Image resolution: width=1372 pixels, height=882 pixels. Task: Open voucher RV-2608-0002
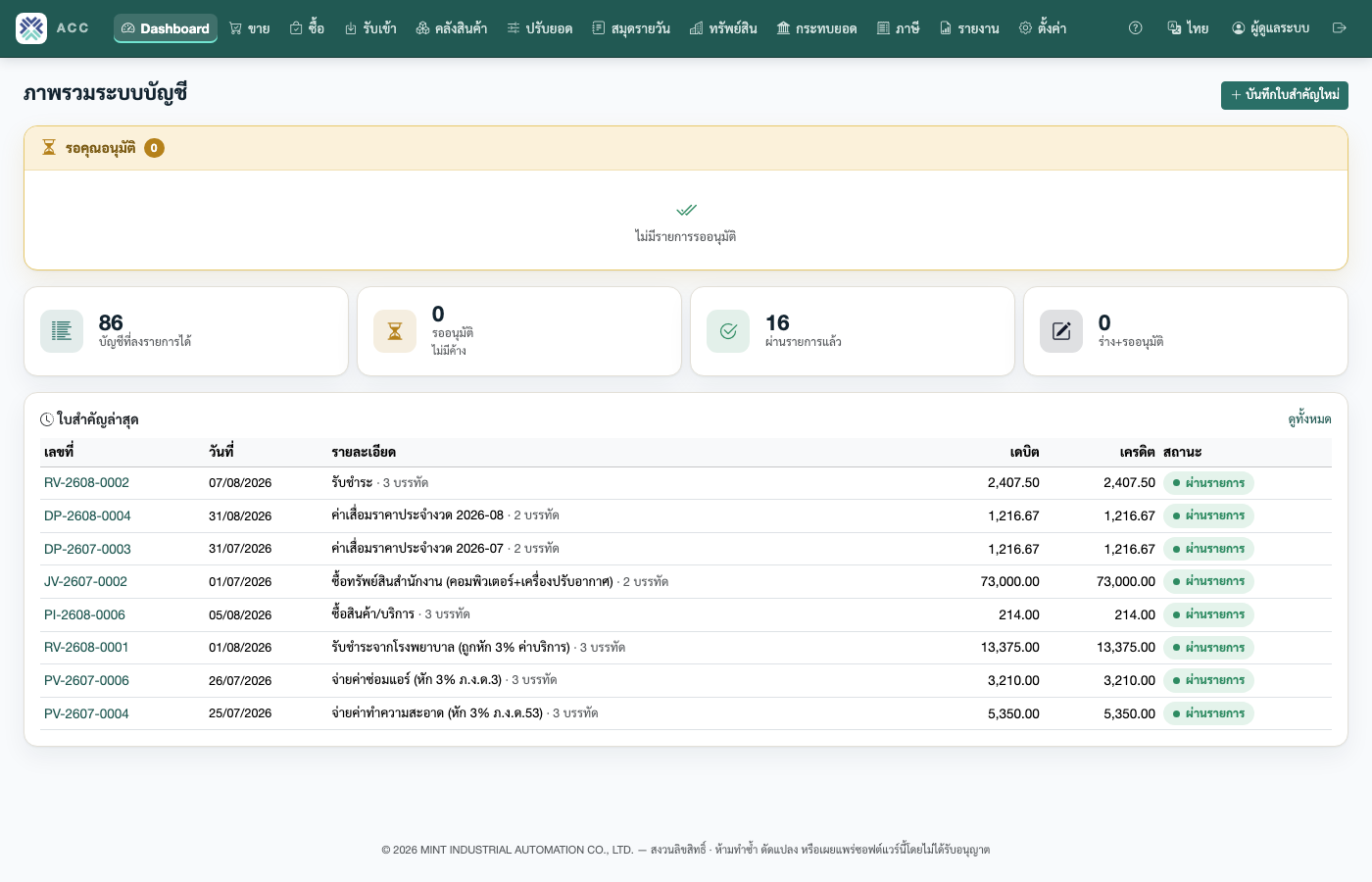click(86, 483)
